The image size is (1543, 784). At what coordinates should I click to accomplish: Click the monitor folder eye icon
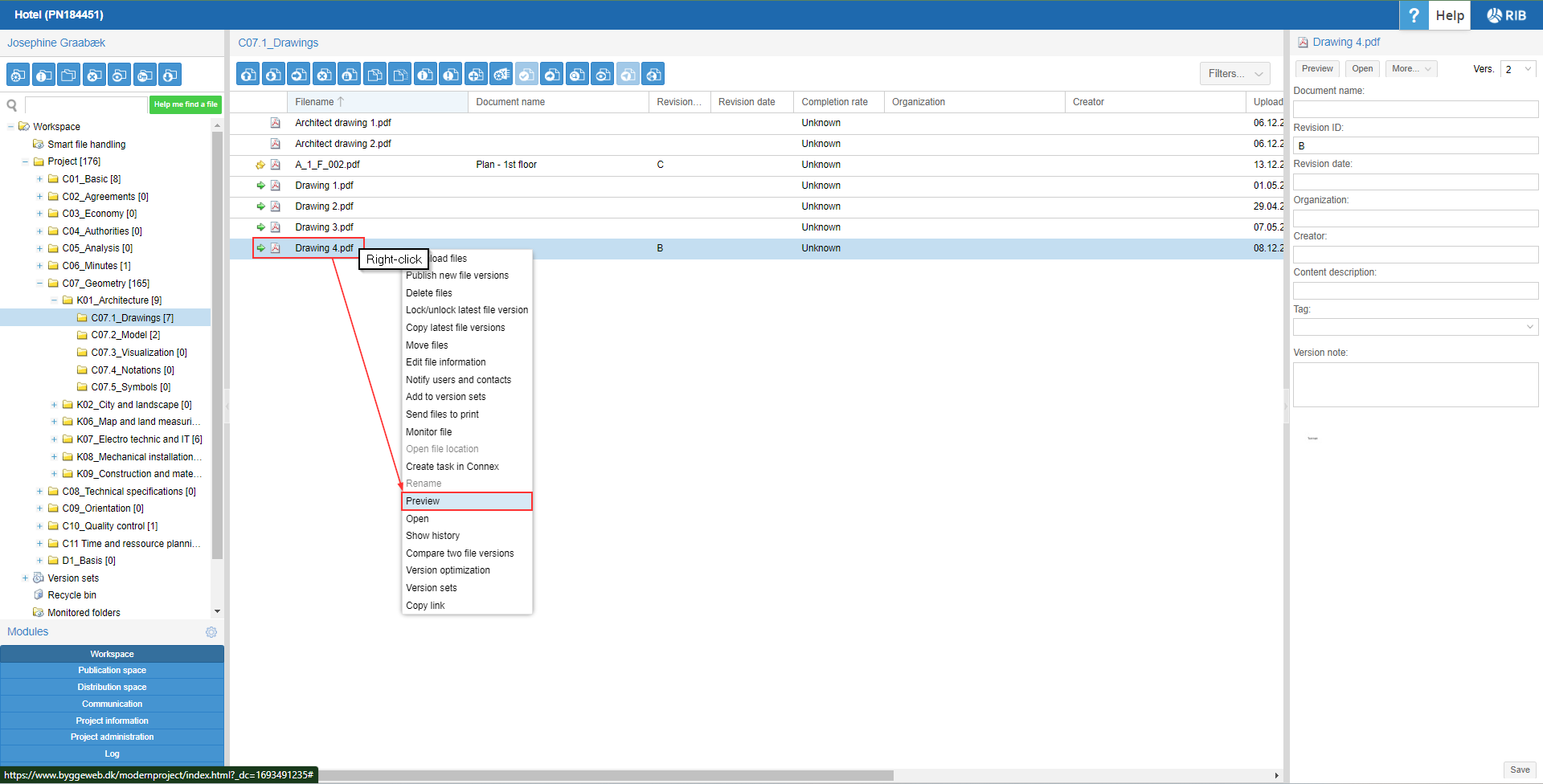(x=119, y=76)
